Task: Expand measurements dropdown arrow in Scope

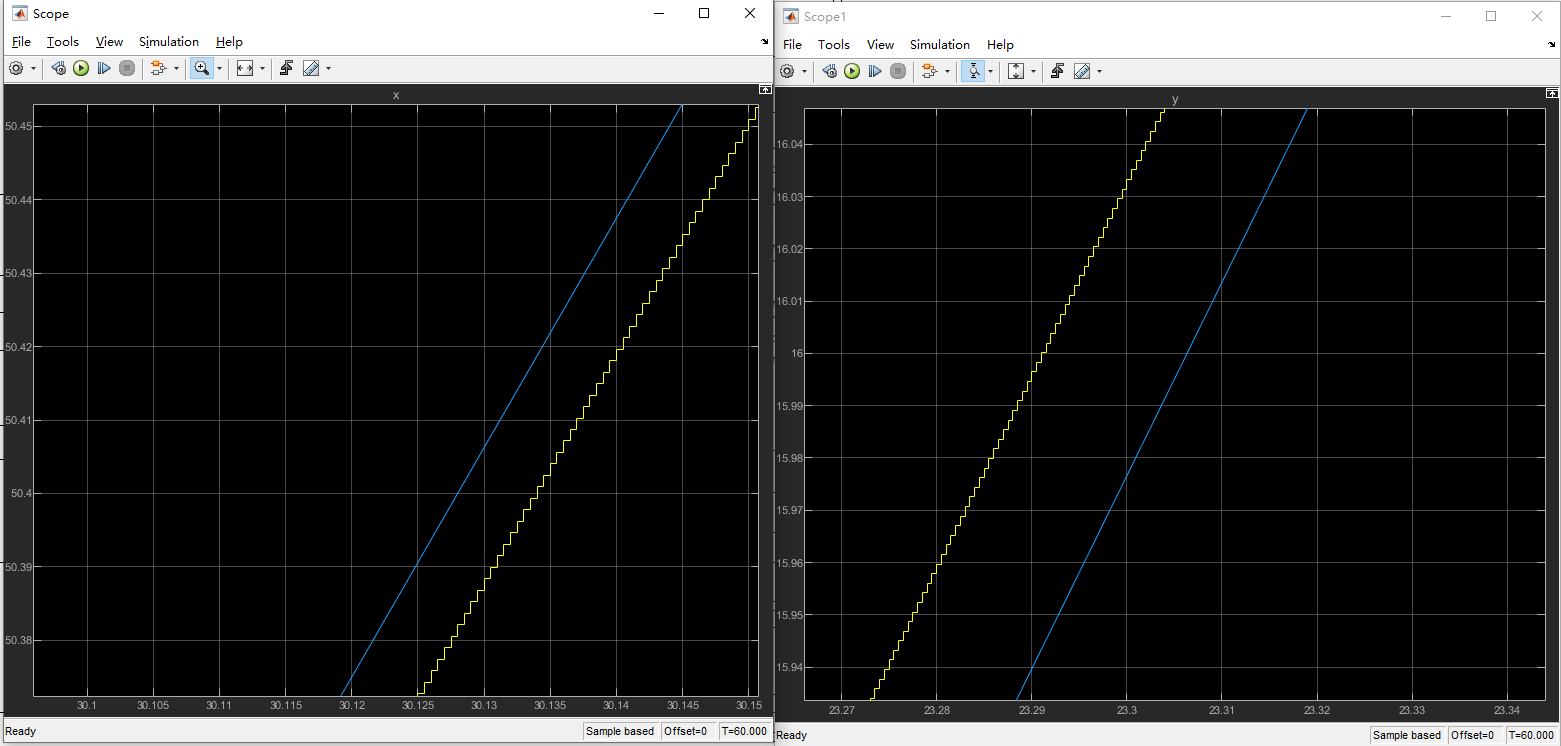Action: point(328,69)
